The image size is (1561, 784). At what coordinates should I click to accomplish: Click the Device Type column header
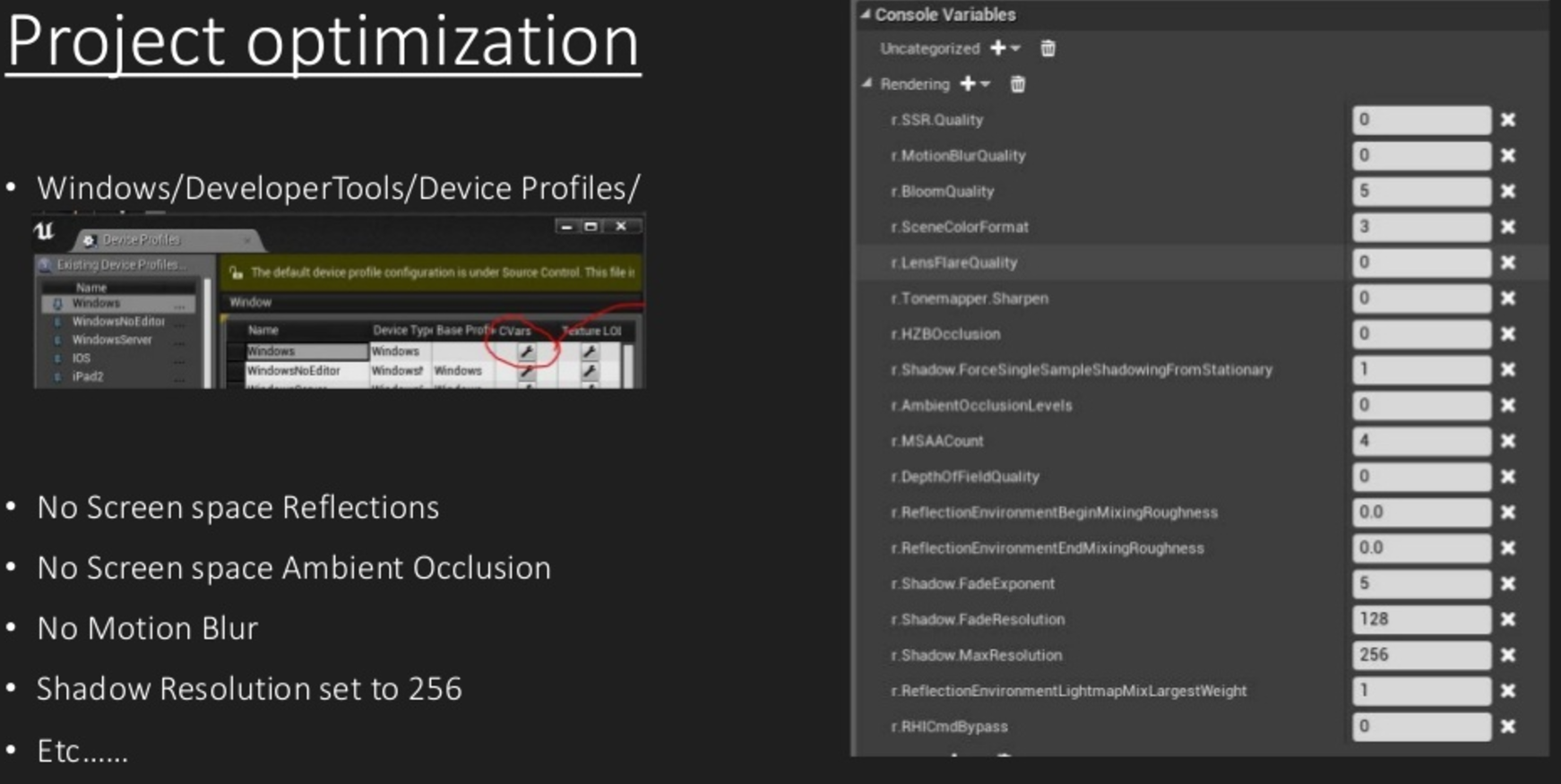pos(401,331)
